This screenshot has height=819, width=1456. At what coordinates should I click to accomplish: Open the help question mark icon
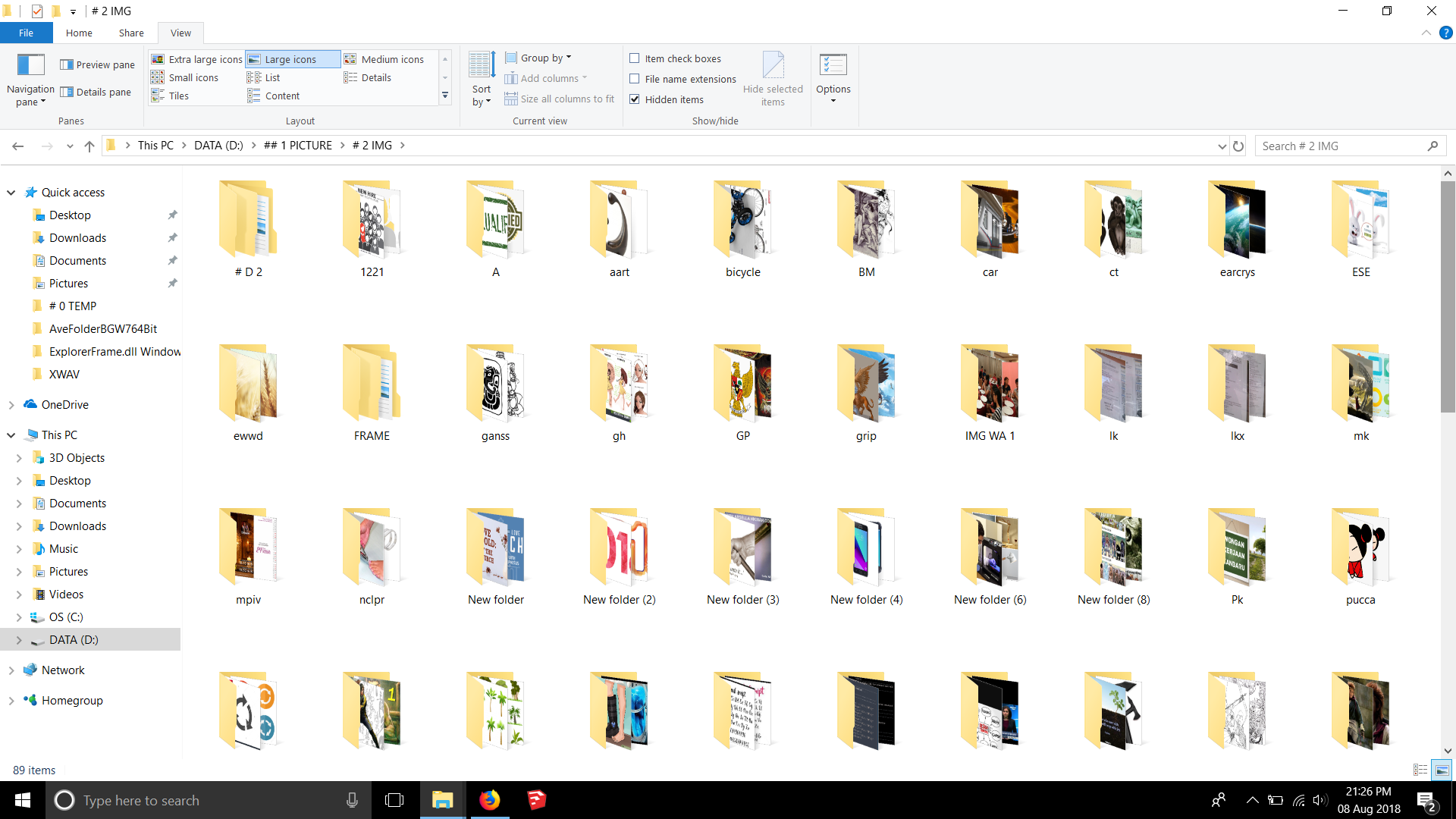pyautogui.click(x=1445, y=33)
